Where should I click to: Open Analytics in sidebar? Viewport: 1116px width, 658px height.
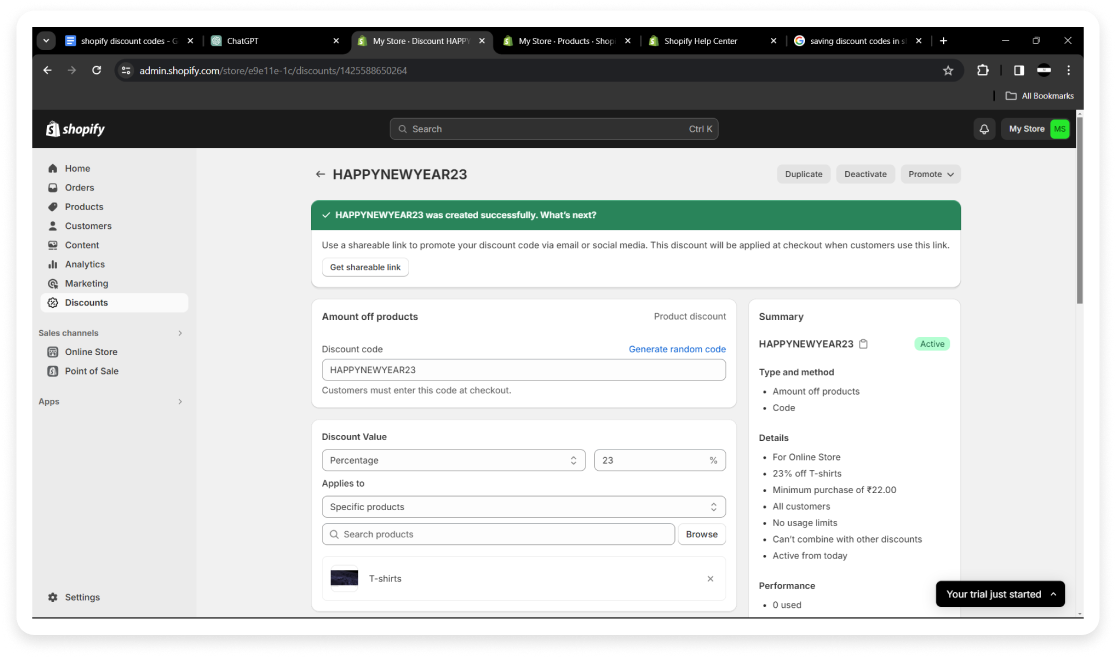pos(85,265)
